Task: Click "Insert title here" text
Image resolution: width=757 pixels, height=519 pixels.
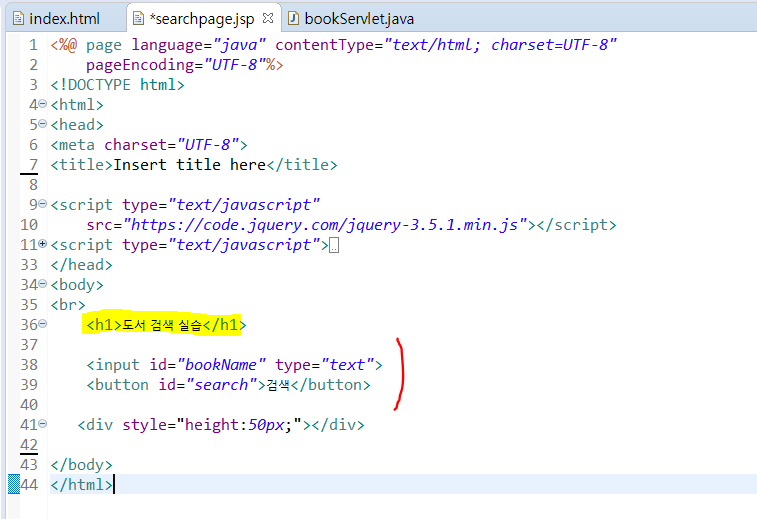Action: [189, 165]
